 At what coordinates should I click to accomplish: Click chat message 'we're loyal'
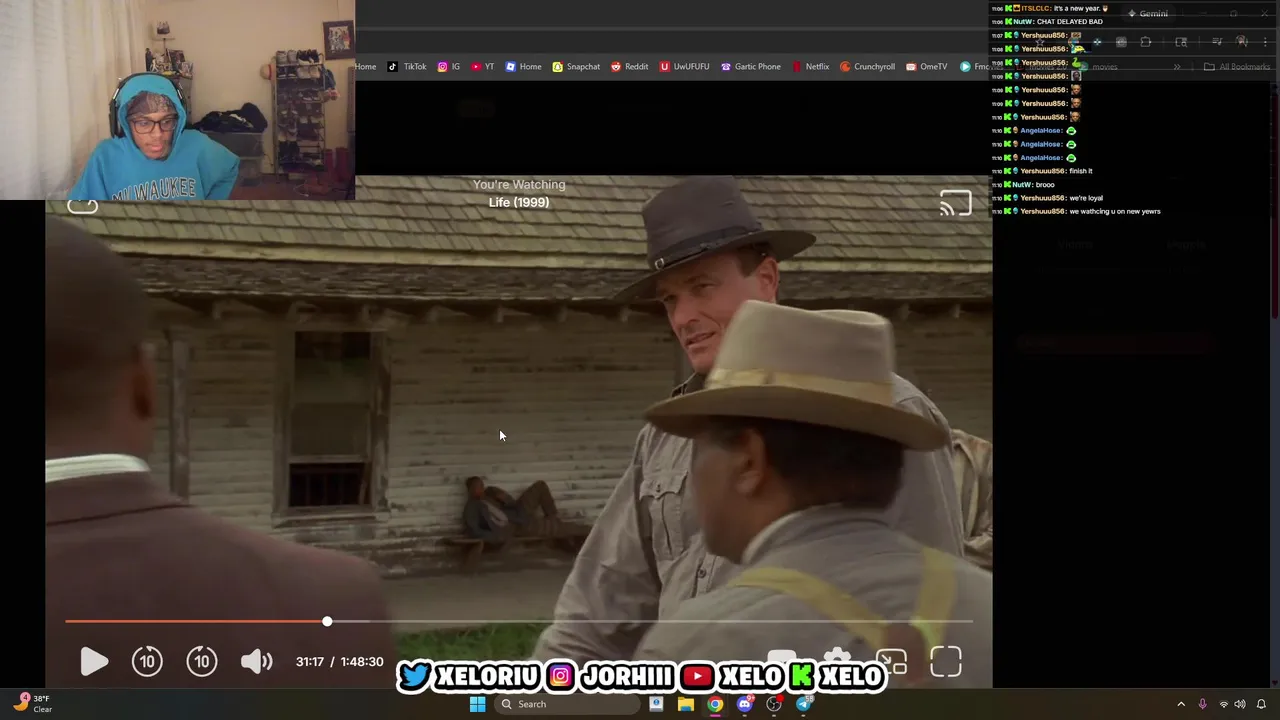tap(1086, 198)
